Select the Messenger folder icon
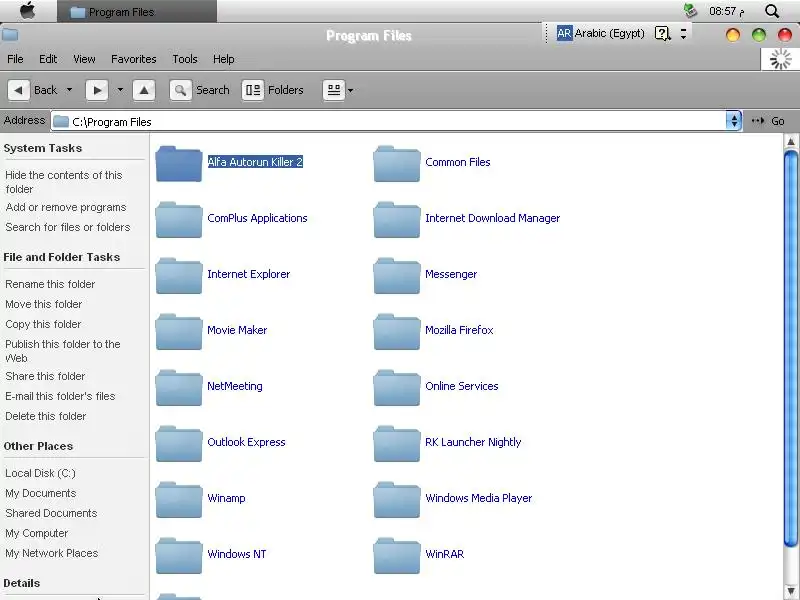Image resolution: width=800 pixels, height=600 pixels. pos(396,276)
